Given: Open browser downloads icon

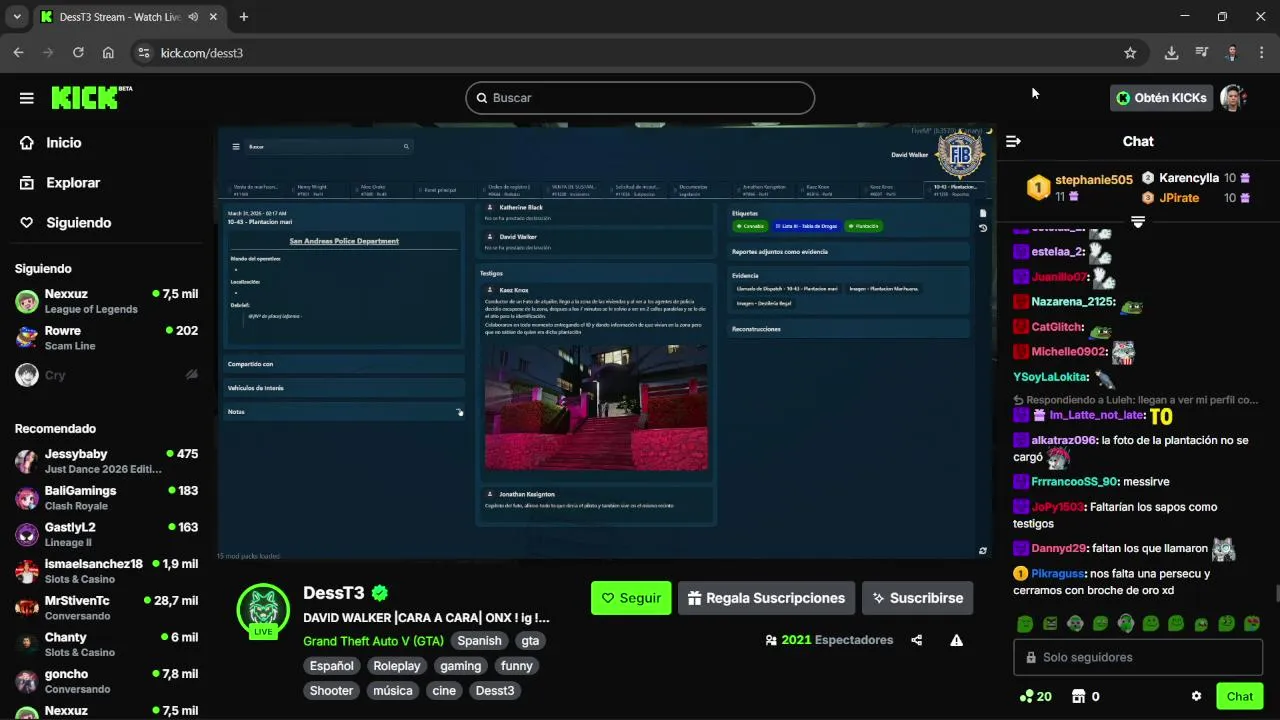Looking at the screenshot, I should click(1171, 53).
